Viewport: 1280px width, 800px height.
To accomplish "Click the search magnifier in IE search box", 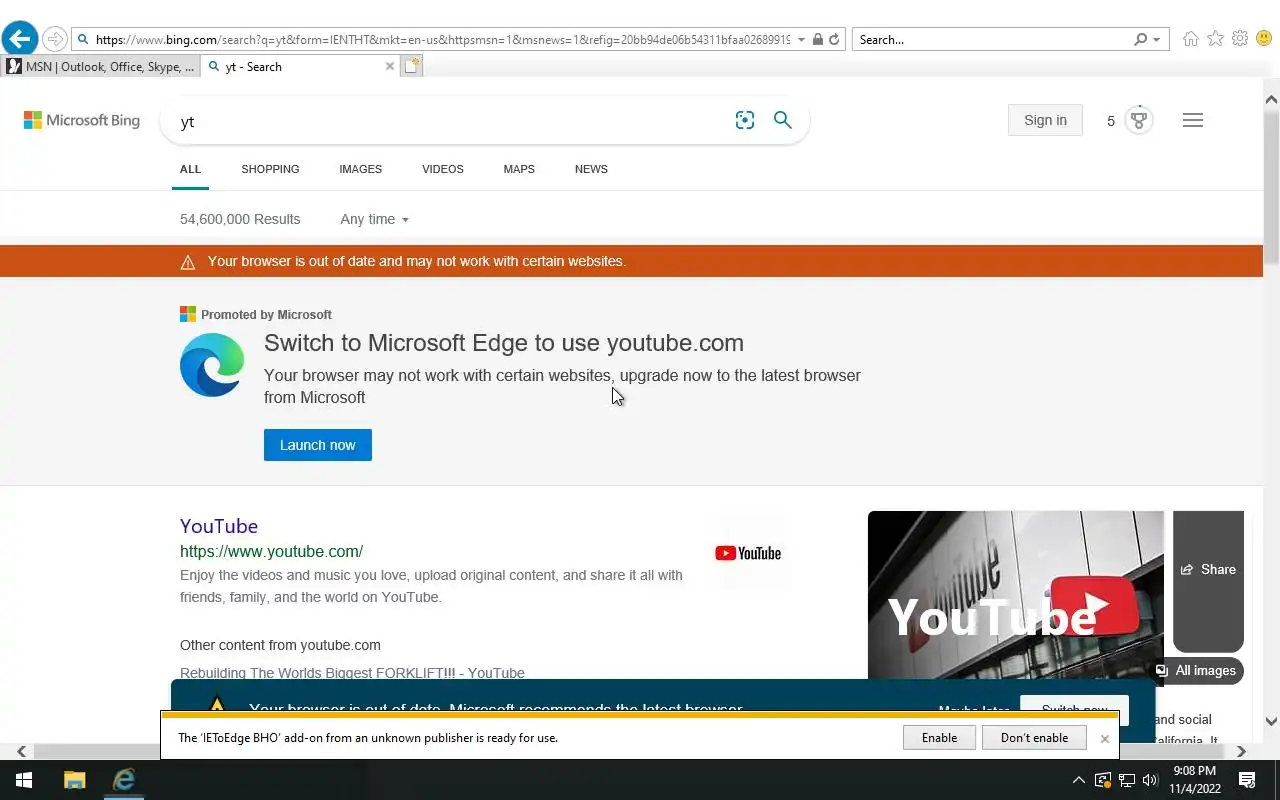I will [1140, 40].
